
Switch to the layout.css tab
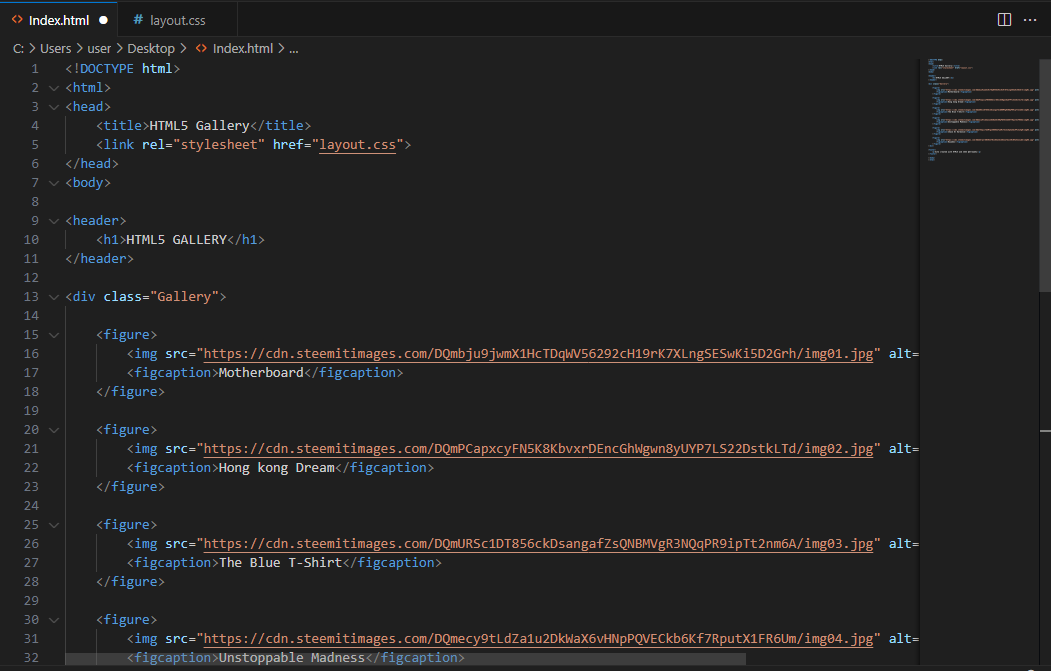pyautogui.click(x=178, y=20)
